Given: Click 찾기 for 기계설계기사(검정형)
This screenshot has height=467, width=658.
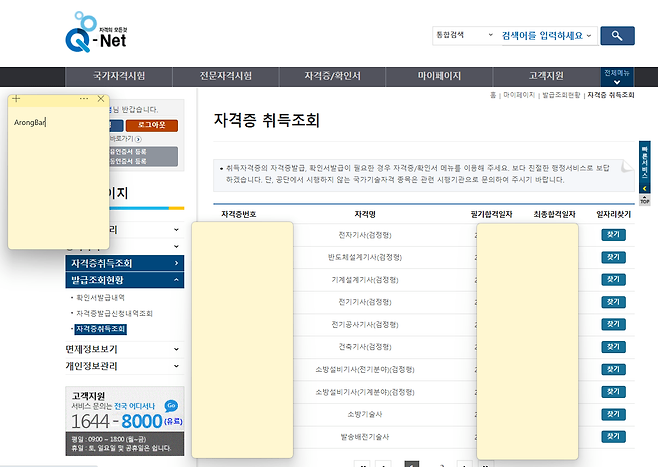Looking at the screenshot, I should pos(613,279).
